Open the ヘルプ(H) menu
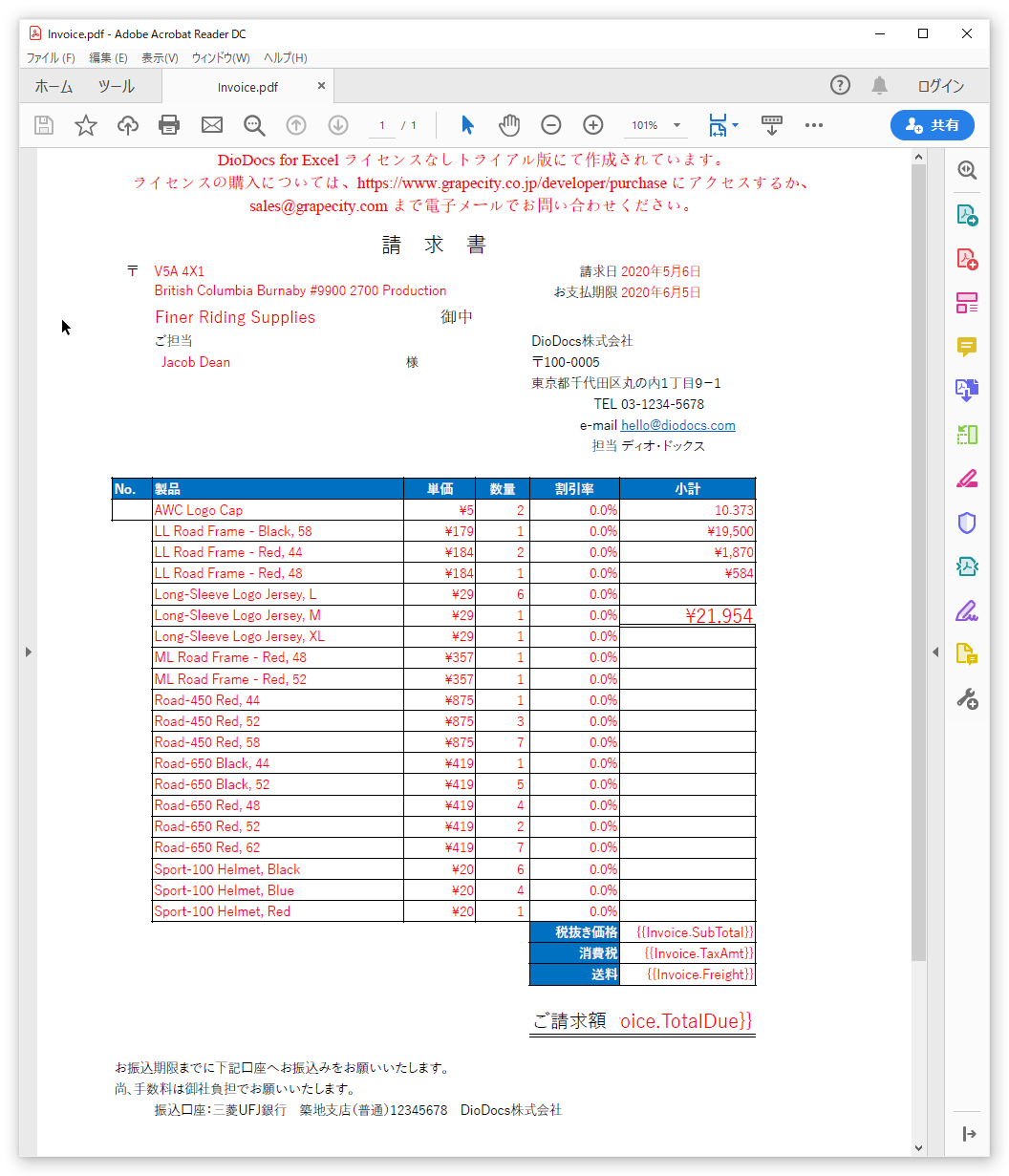The height and width of the screenshot is (1176, 1009). click(286, 58)
